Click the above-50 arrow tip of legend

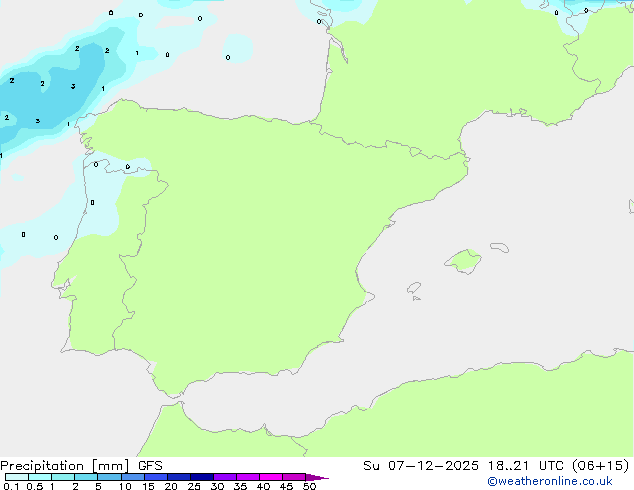pos(317,477)
